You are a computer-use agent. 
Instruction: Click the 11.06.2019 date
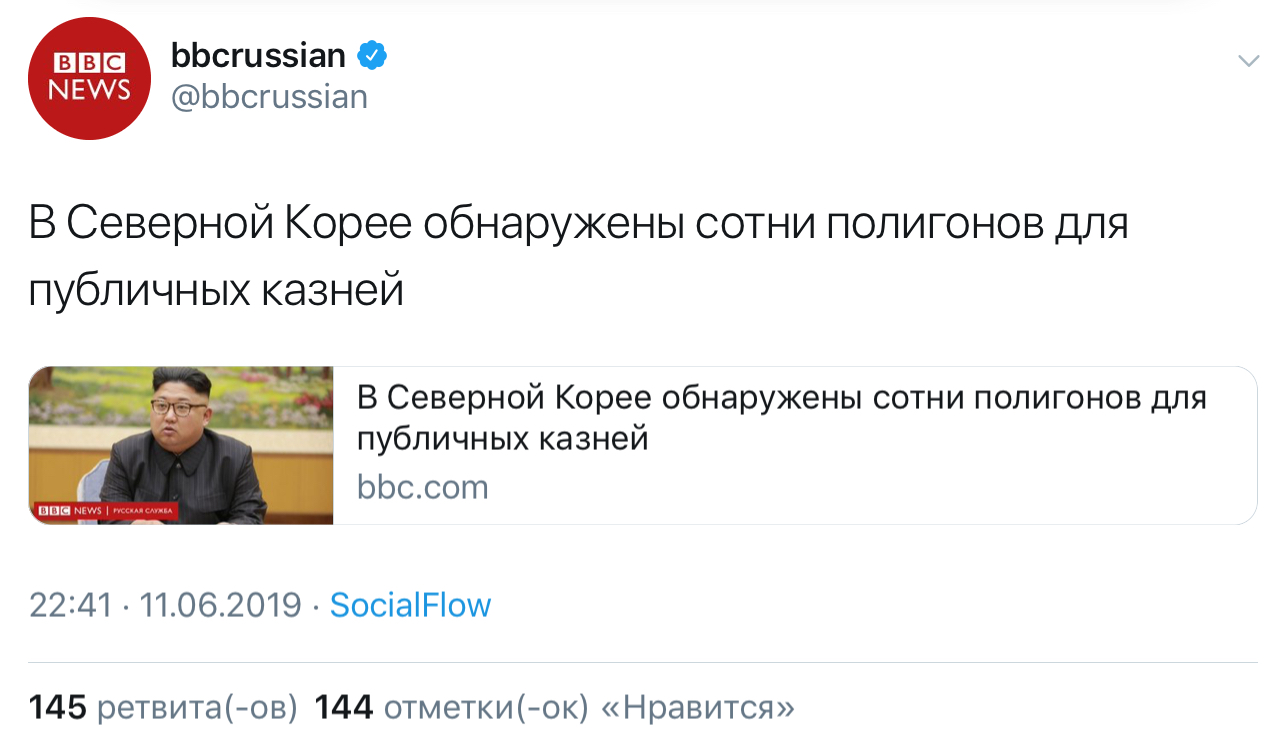(x=220, y=605)
